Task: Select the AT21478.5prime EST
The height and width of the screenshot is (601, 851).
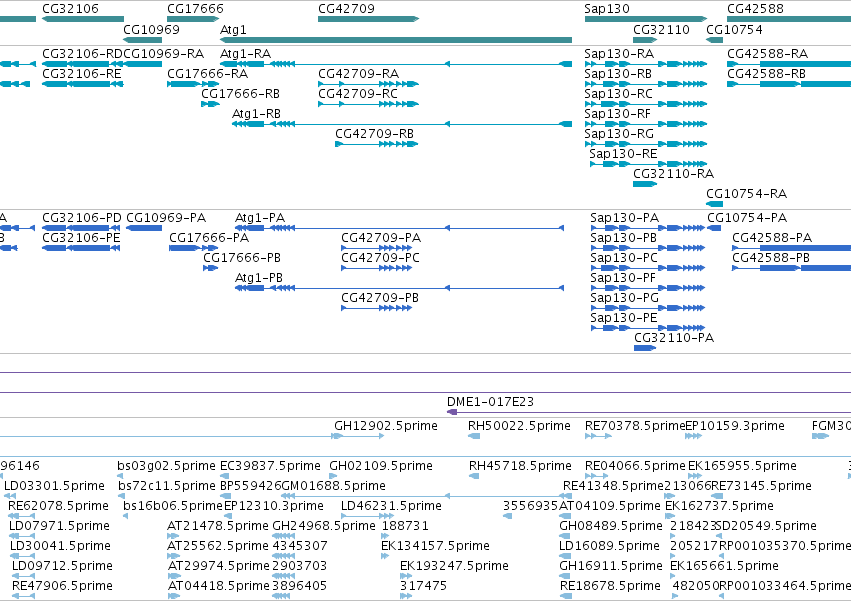Action: [x=173, y=536]
